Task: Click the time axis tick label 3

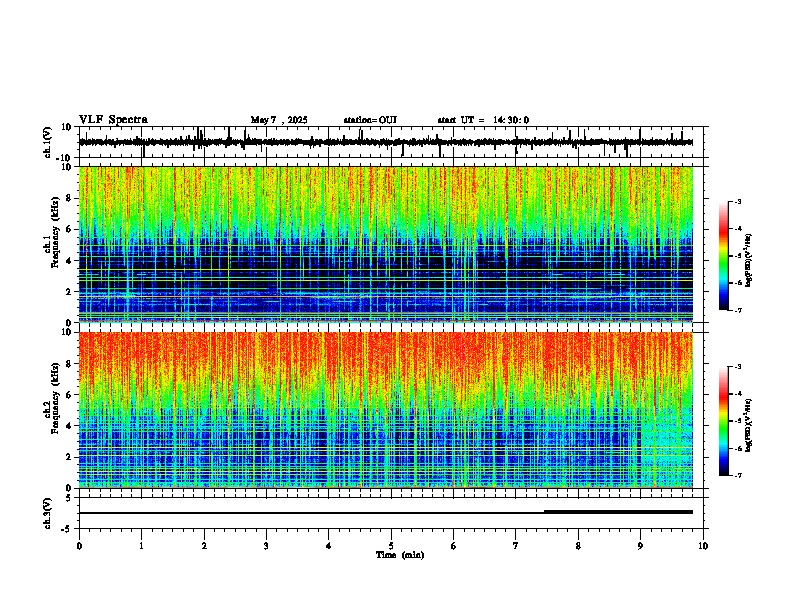Action: (x=267, y=546)
